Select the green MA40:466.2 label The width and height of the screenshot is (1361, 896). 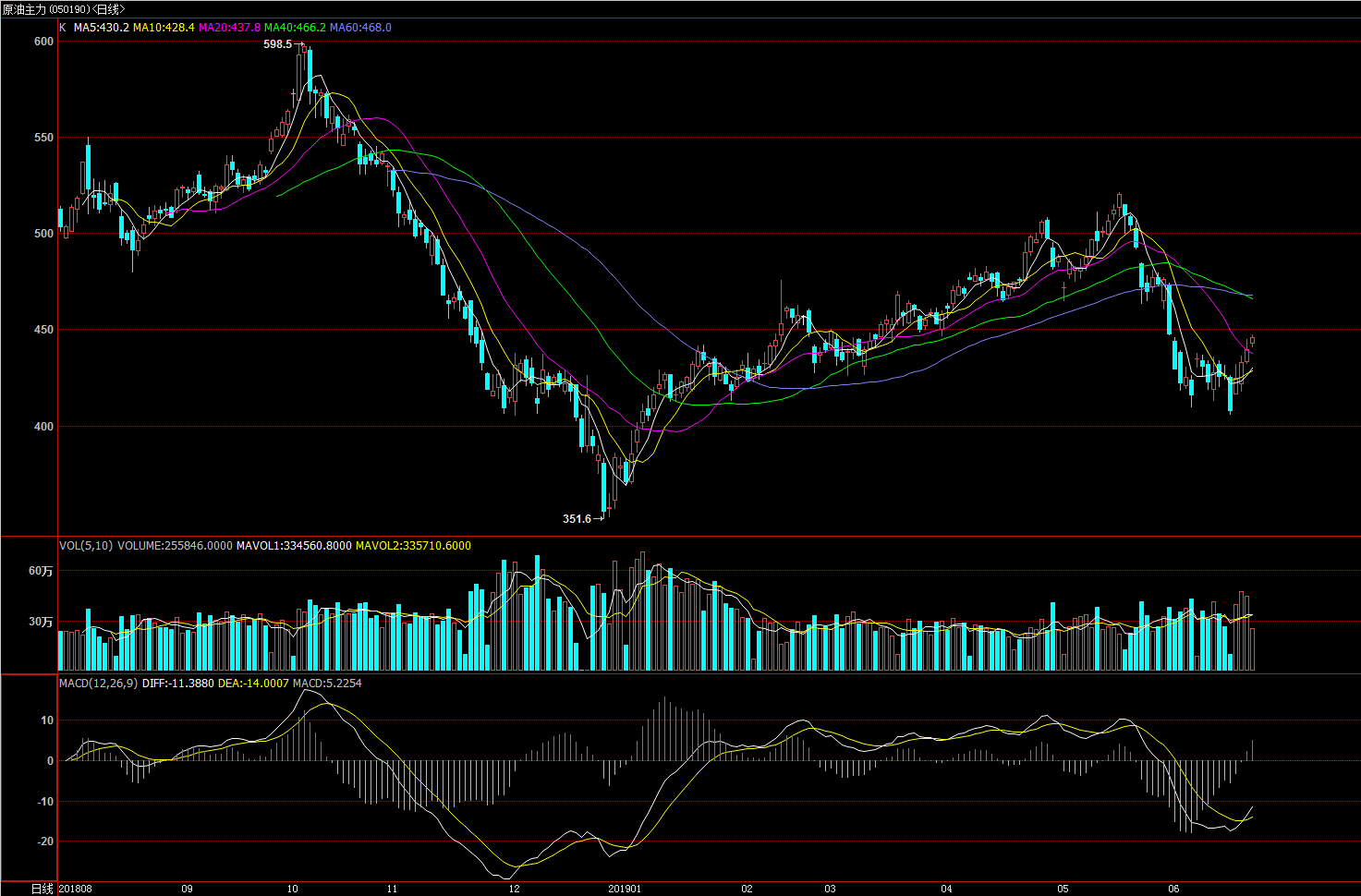[x=295, y=28]
